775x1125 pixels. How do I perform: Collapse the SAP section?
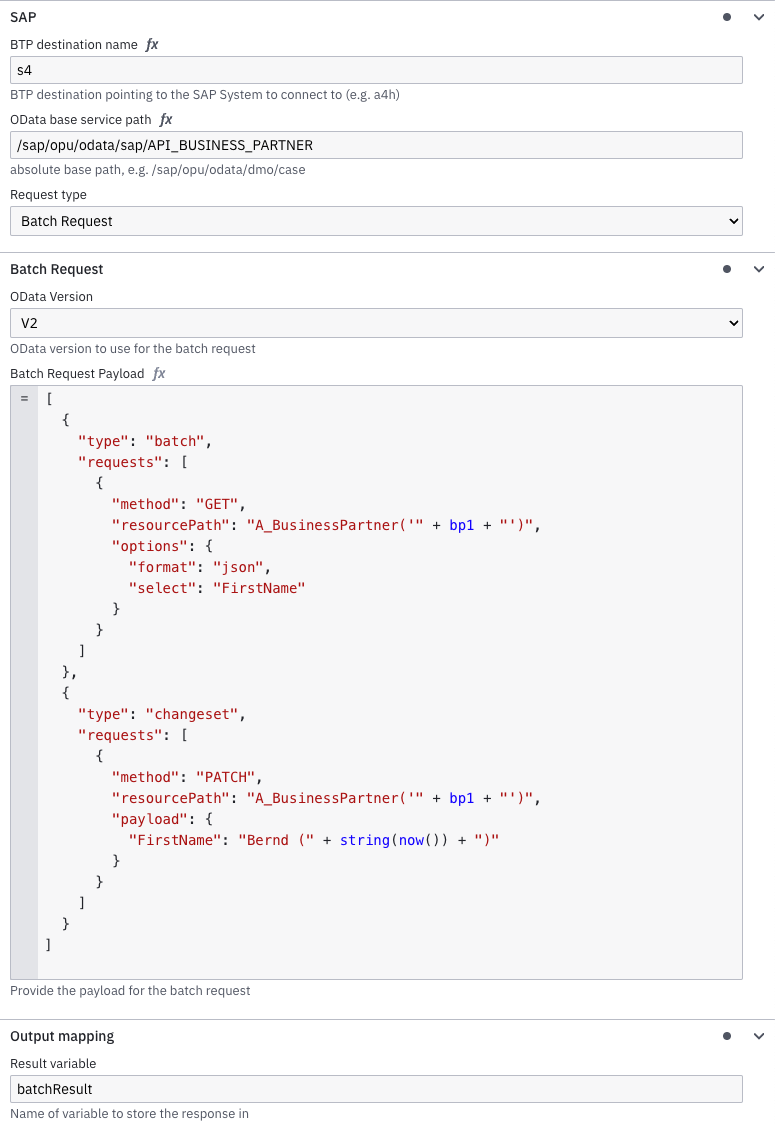pos(758,16)
